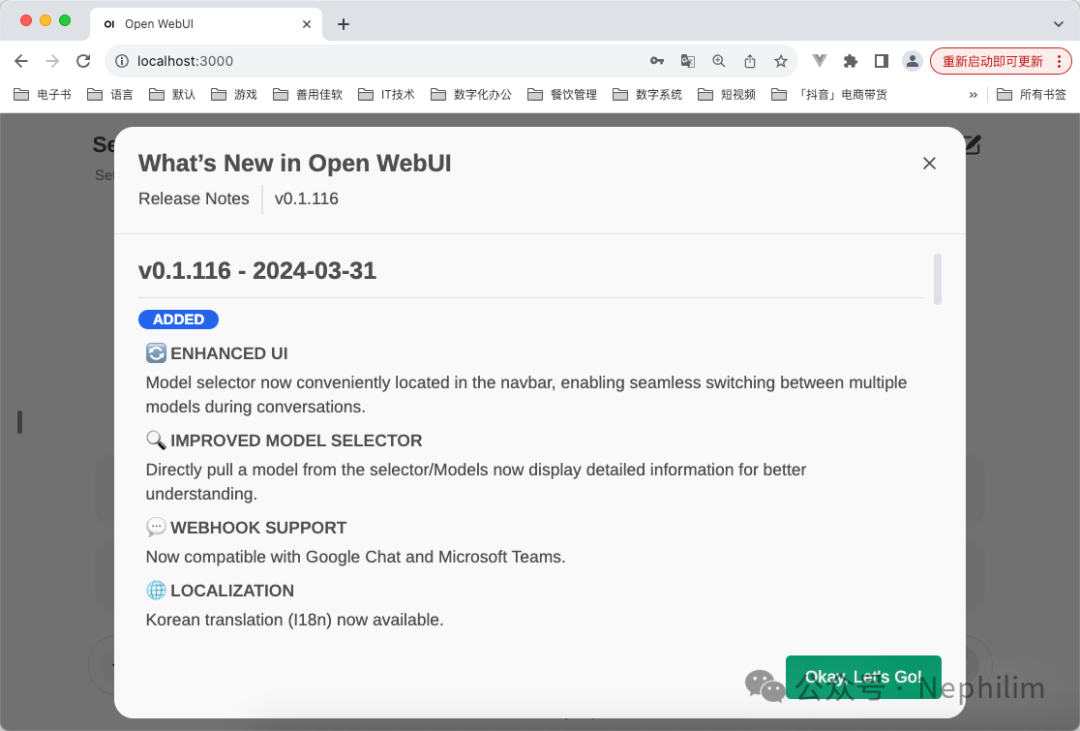The width and height of the screenshot is (1080, 731).
Task: Toggle the browser side panel
Action: click(881, 61)
